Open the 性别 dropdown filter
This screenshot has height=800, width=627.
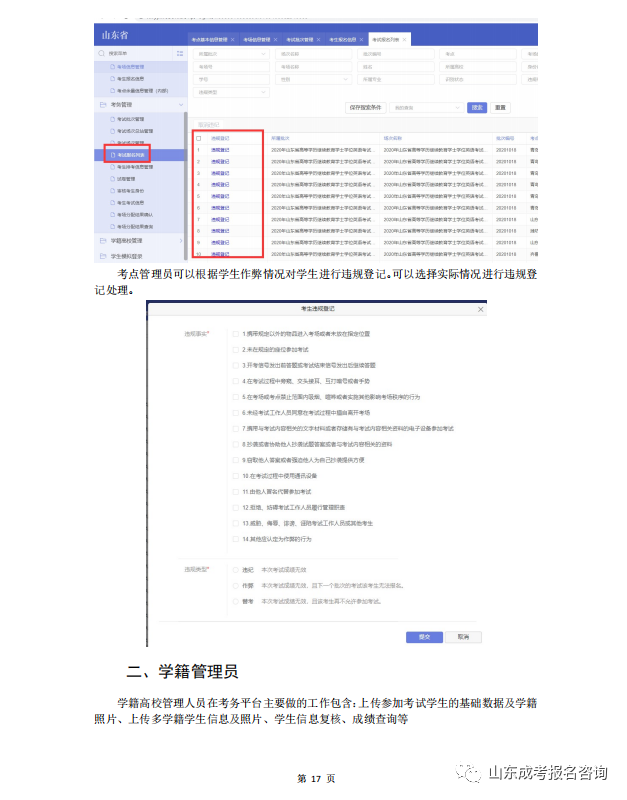(313, 80)
